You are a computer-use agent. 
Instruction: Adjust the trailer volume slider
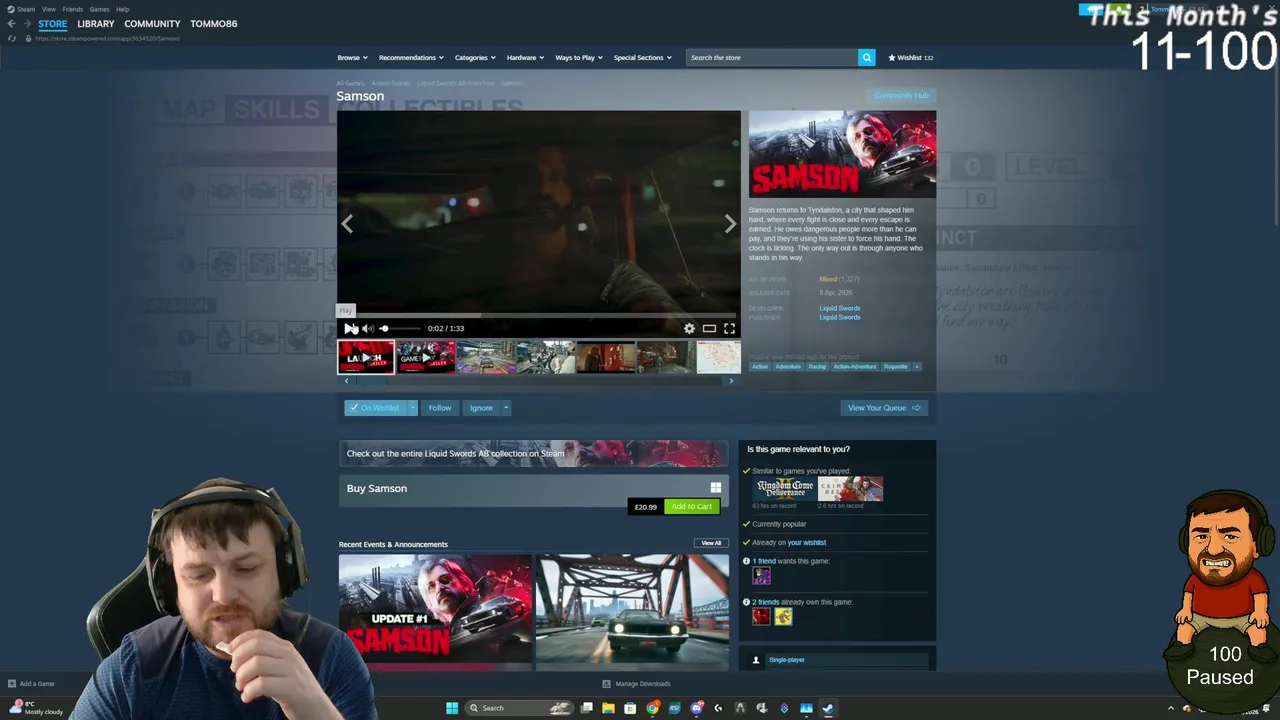point(399,328)
